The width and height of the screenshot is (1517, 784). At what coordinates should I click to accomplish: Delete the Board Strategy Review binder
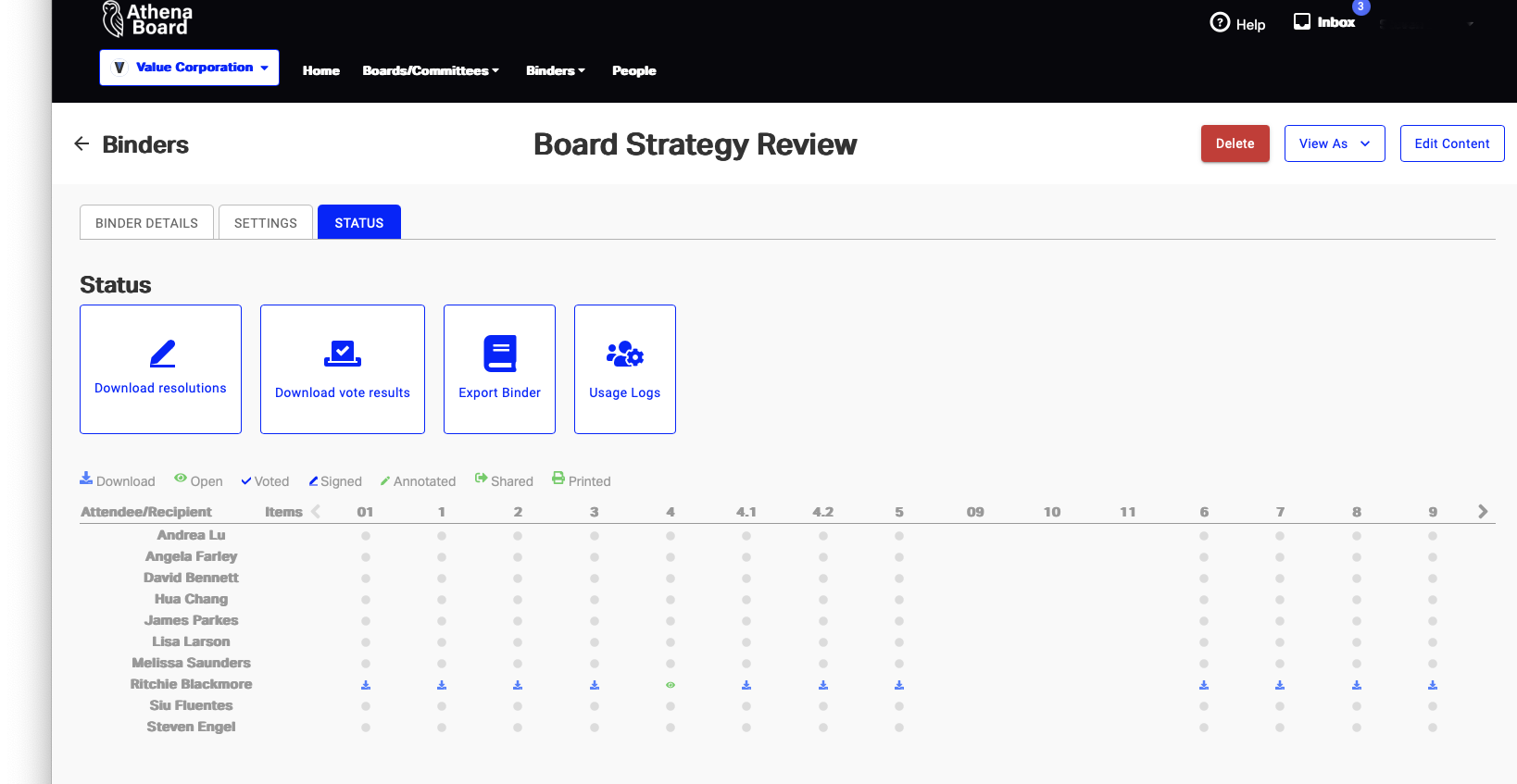[1235, 143]
